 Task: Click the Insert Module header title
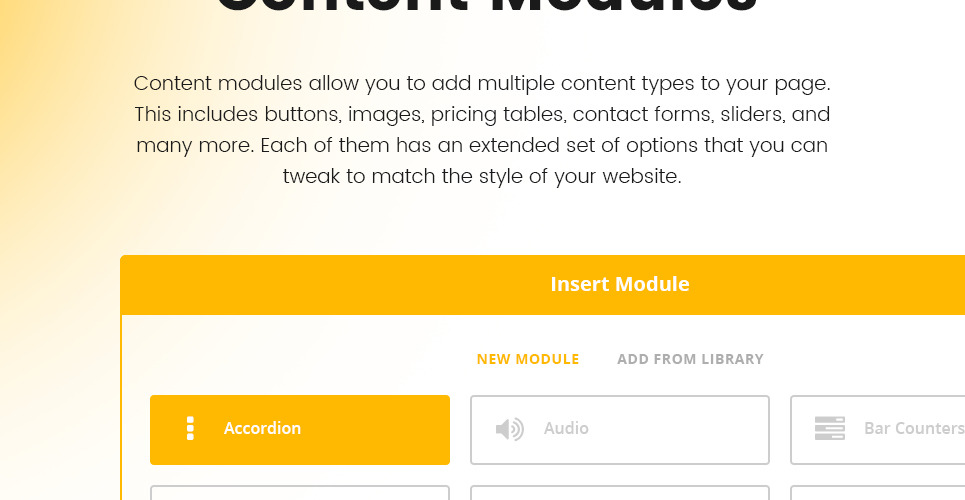point(620,284)
